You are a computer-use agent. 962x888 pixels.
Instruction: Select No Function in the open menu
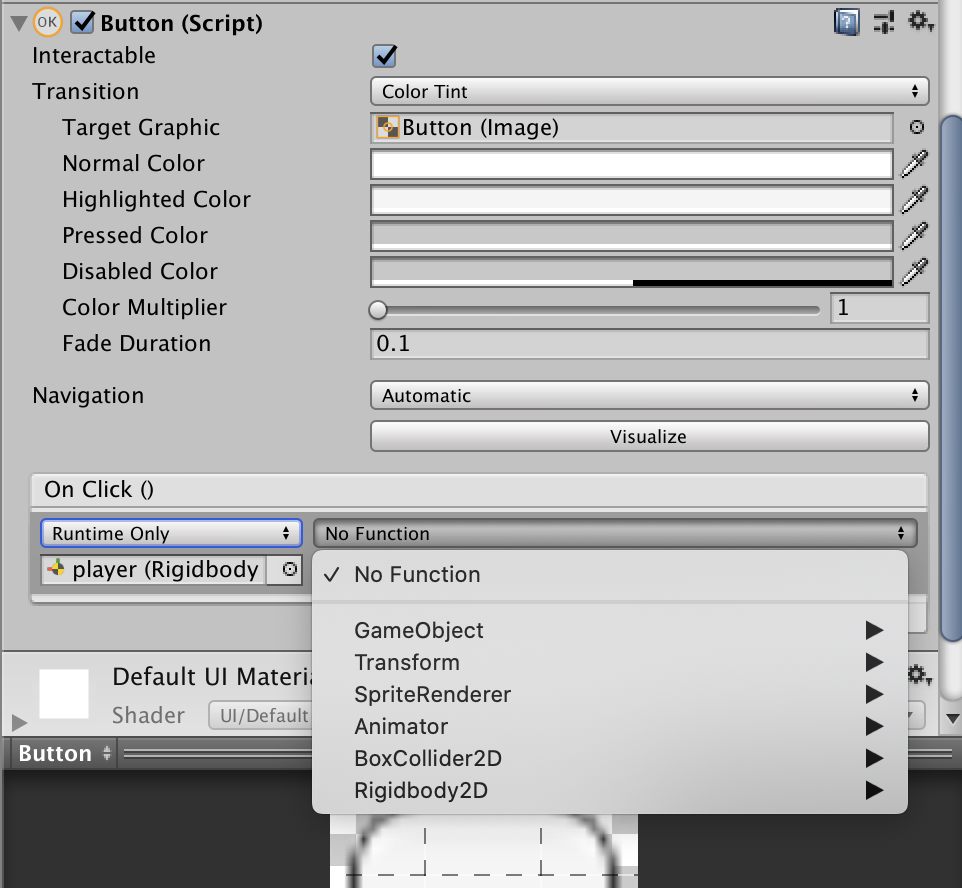pos(418,574)
